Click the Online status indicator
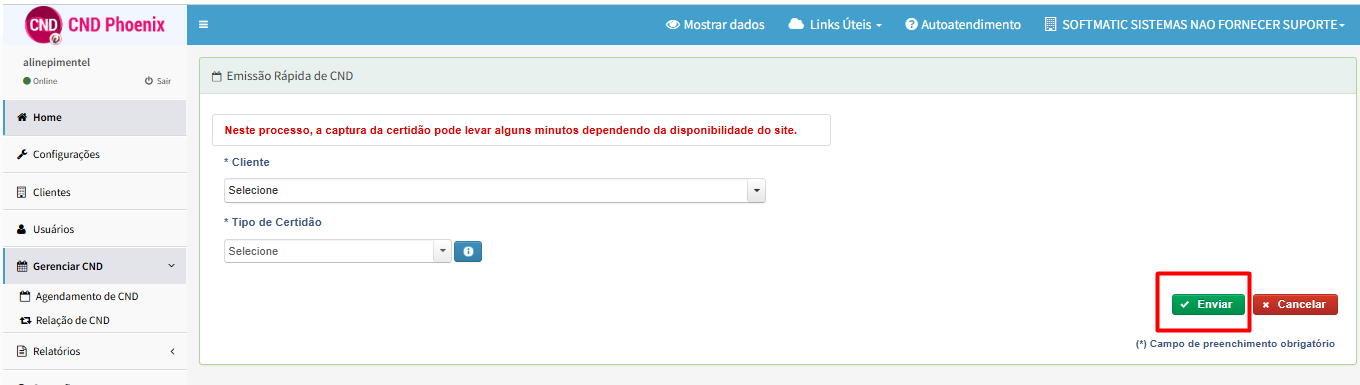1360x385 pixels. coord(40,81)
